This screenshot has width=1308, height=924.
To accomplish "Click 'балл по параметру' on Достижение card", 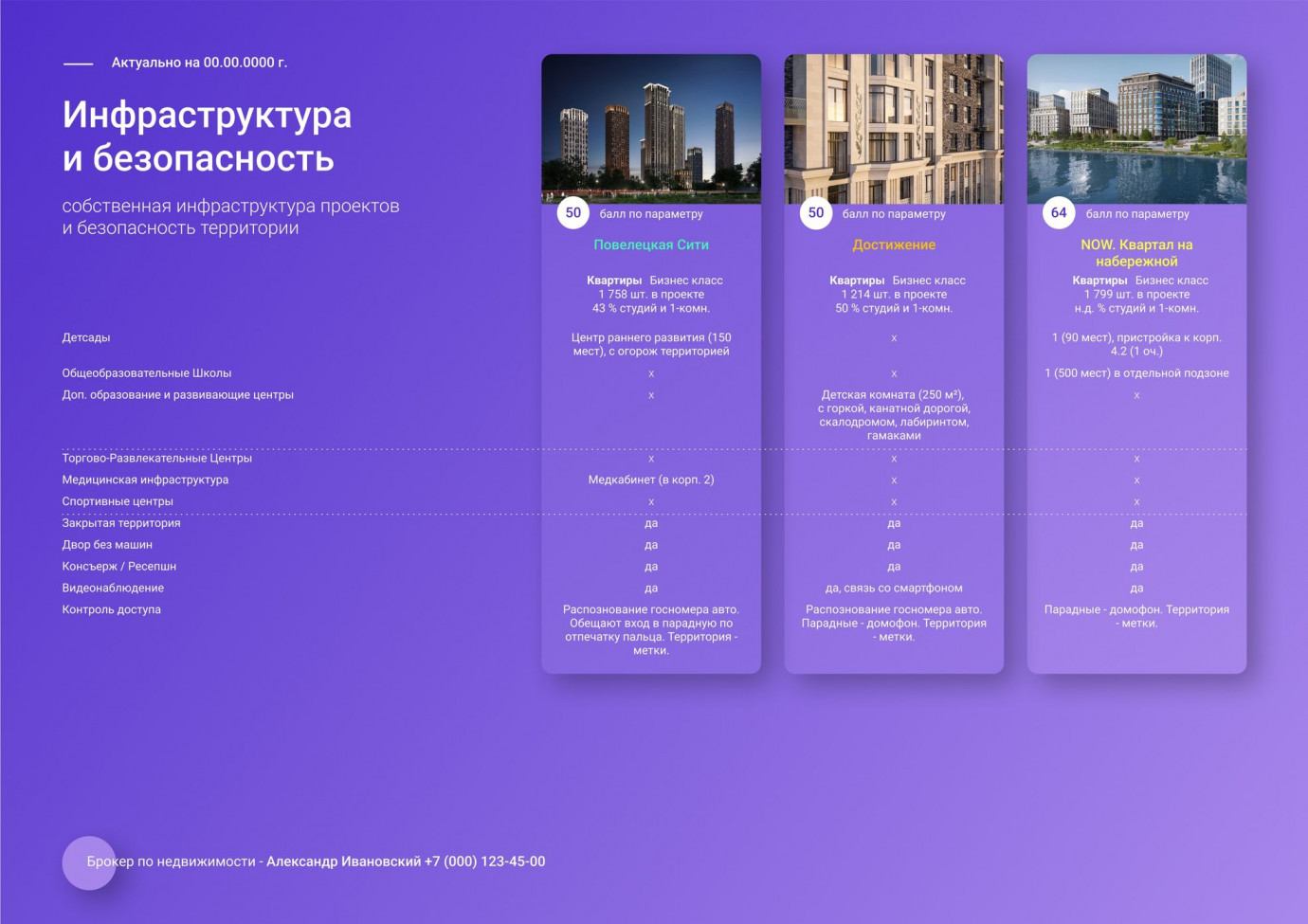I will (894, 214).
